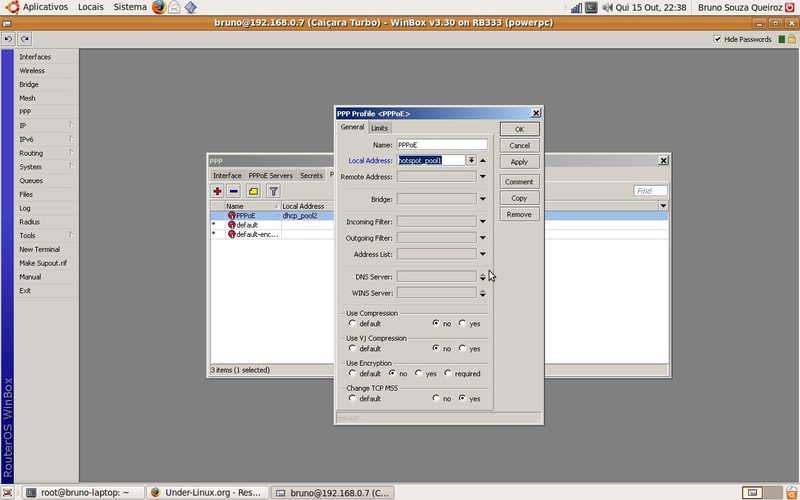Select Change TCP MSS no radio
The width and height of the screenshot is (800, 500).
point(436,398)
